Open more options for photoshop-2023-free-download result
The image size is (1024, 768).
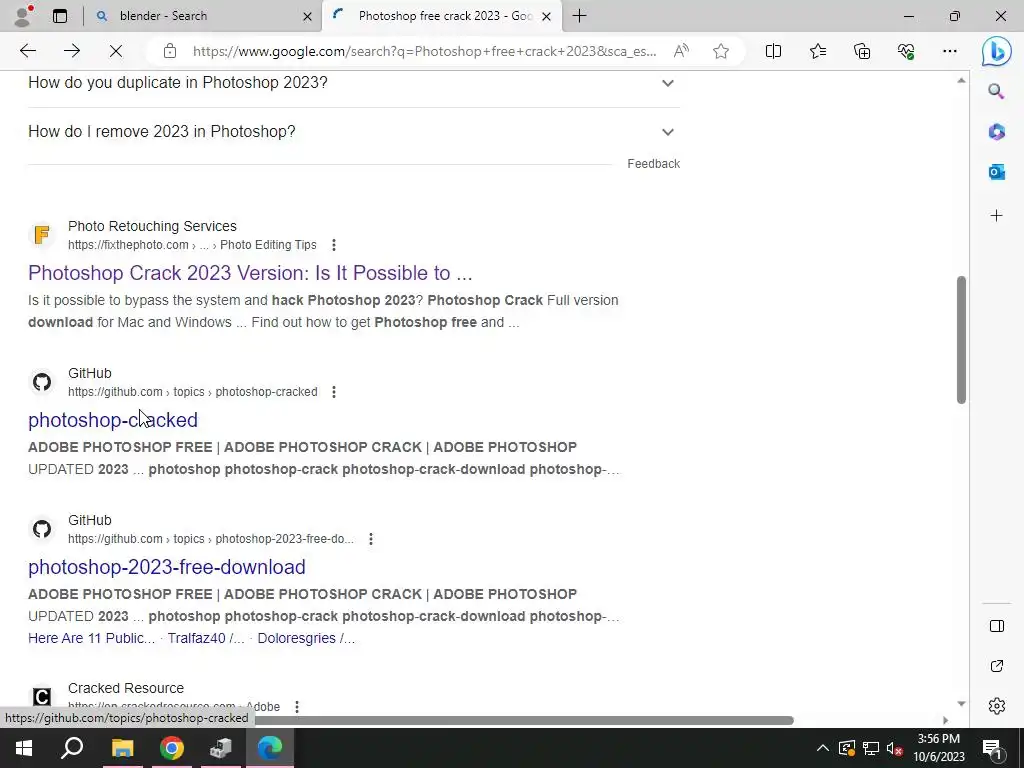371,539
